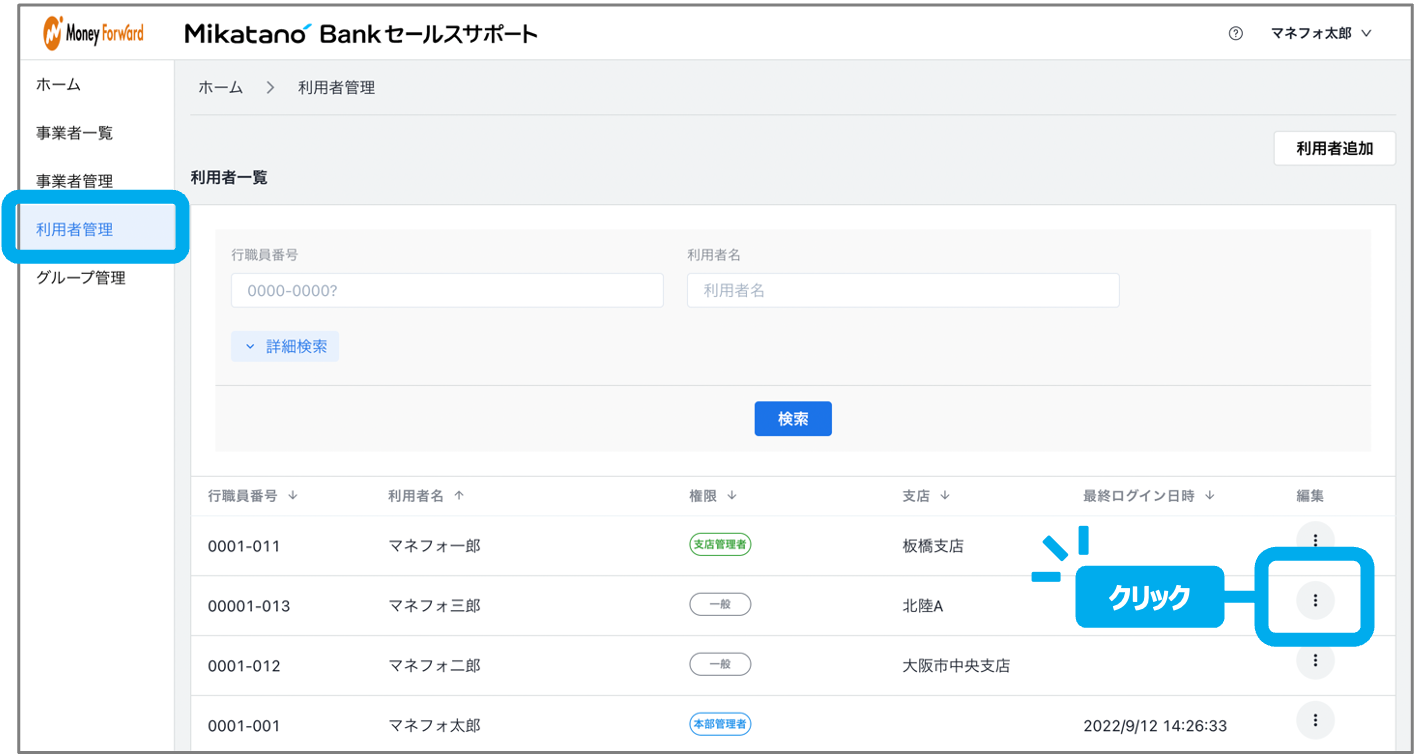This screenshot has width=1416, height=756.
Task: Open 事業者管理 in the sidebar
Action: [75, 181]
